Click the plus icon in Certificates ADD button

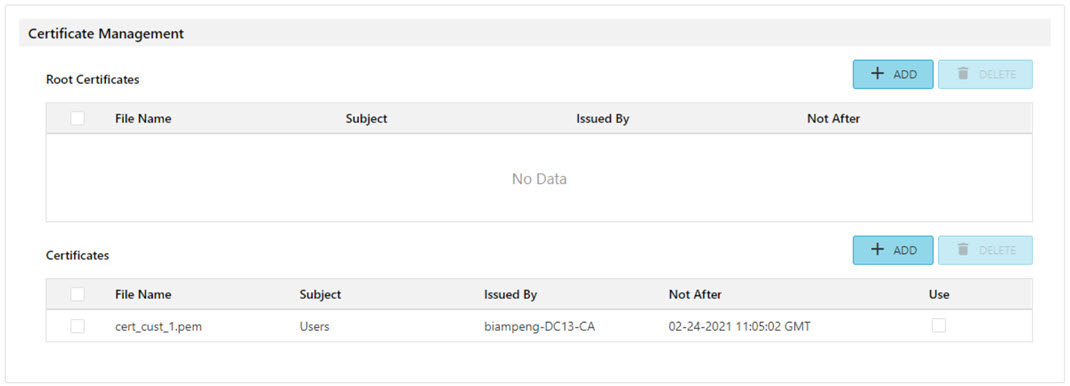[x=878, y=250]
